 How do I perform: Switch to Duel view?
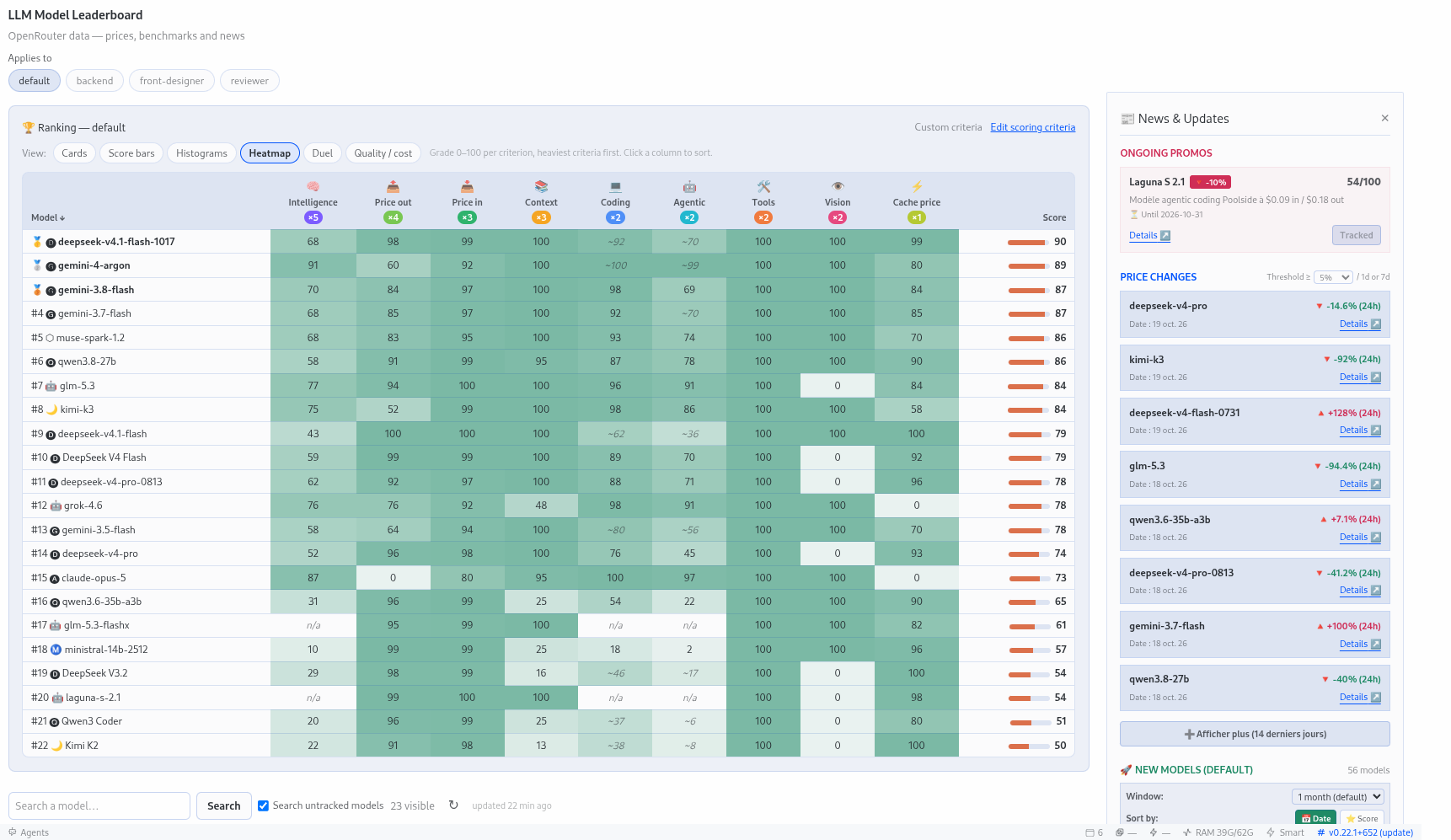pos(322,152)
